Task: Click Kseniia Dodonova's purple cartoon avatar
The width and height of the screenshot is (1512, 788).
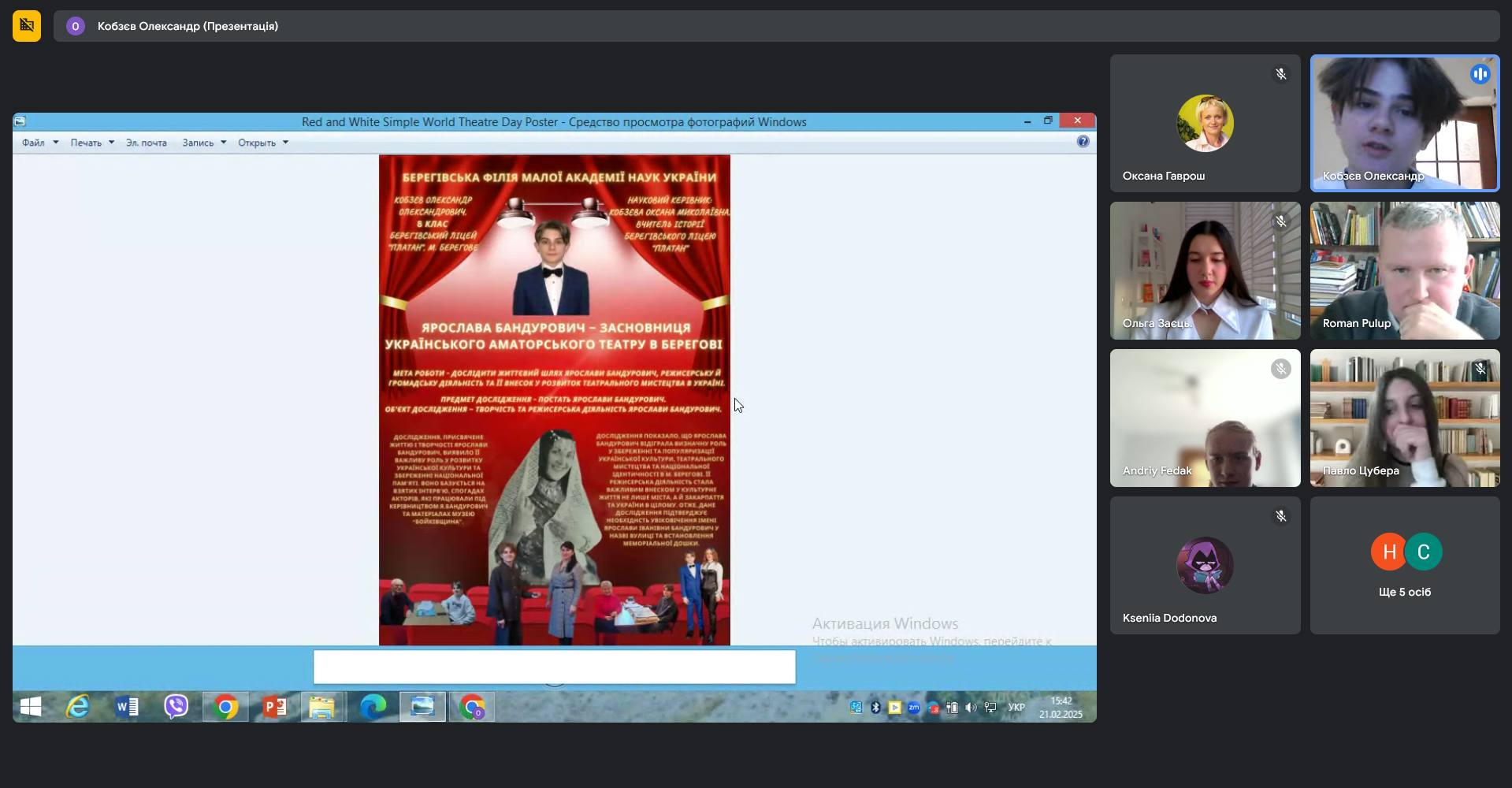Action: tap(1205, 565)
